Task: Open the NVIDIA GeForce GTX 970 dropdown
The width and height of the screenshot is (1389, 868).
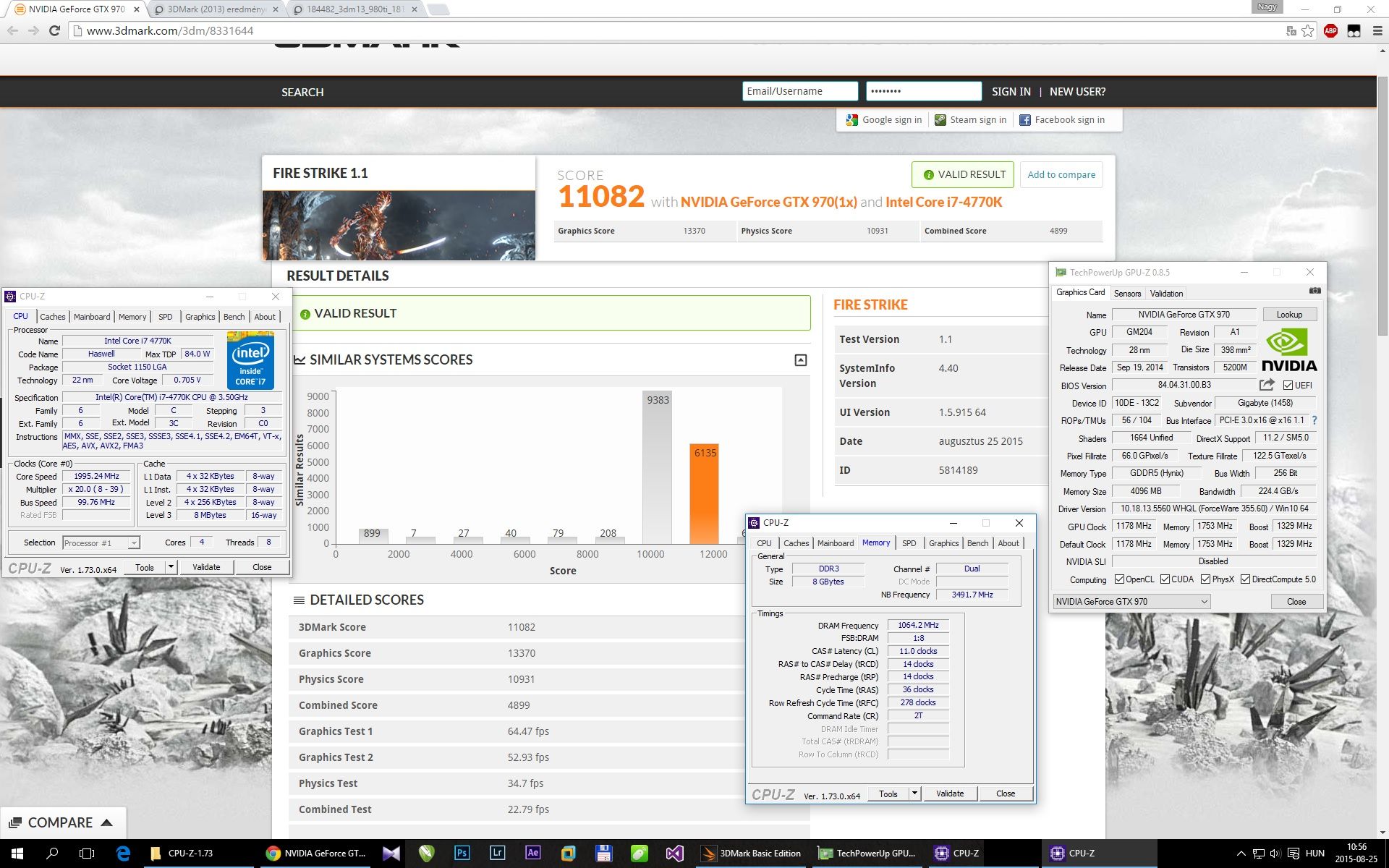Action: click(1131, 602)
